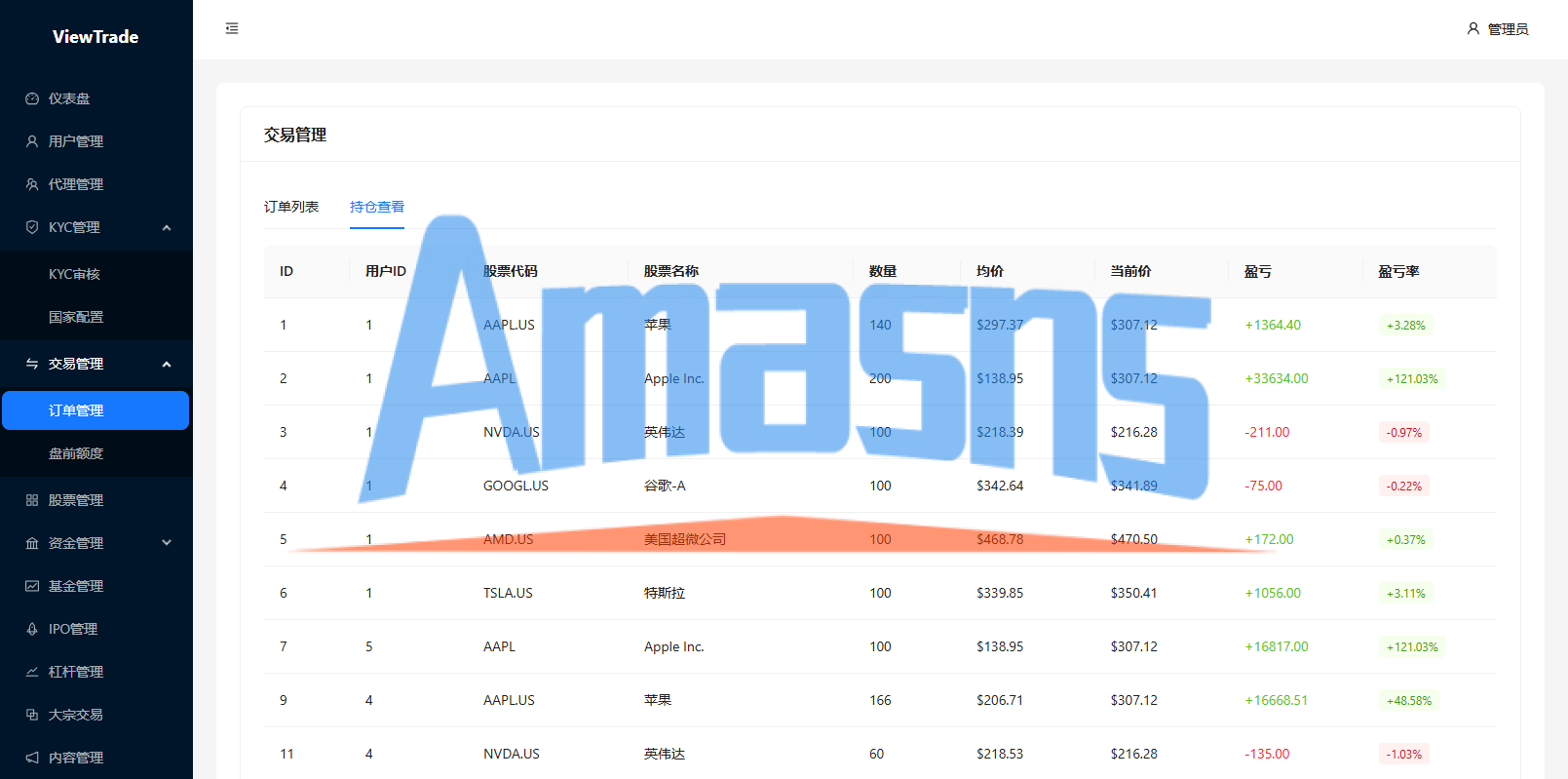
Task: Collapse the sidebar with the menu-fold icon
Action: [232, 28]
